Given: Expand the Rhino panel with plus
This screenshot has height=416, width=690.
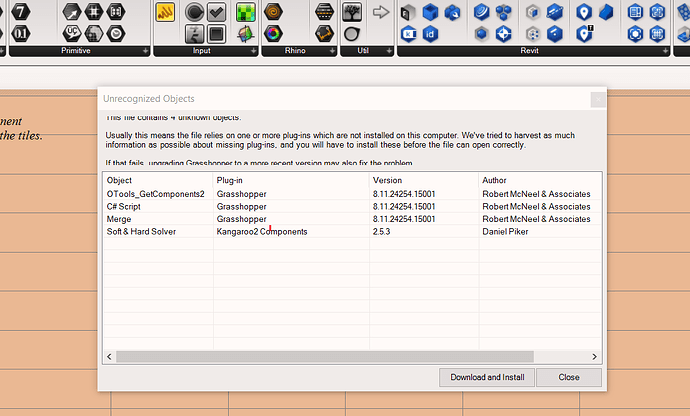Looking at the screenshot, I should (x=332, y=51).
